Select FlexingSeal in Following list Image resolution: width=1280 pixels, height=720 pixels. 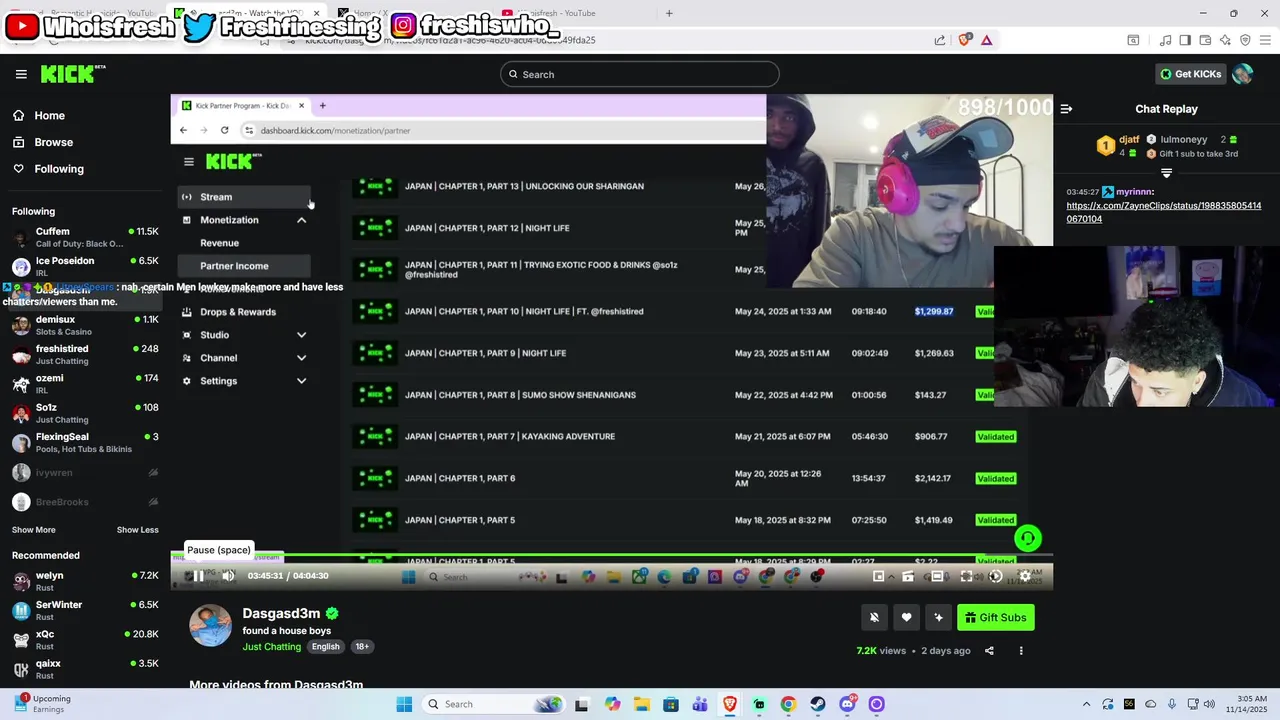pos(84,442)
